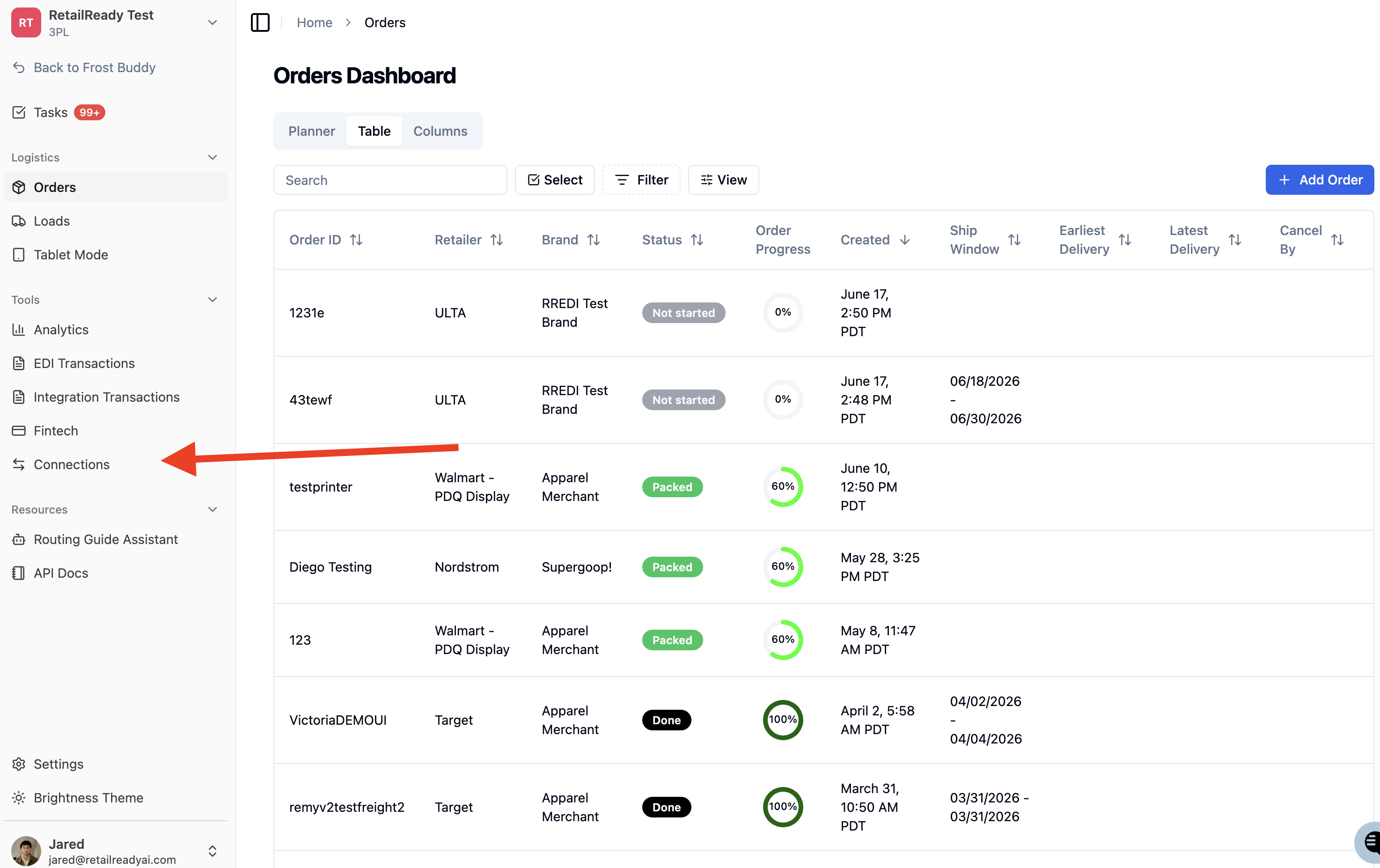This screenshot has height=868, width=1380.
Task: Open the Filter options
Action: tap(641, 180)
